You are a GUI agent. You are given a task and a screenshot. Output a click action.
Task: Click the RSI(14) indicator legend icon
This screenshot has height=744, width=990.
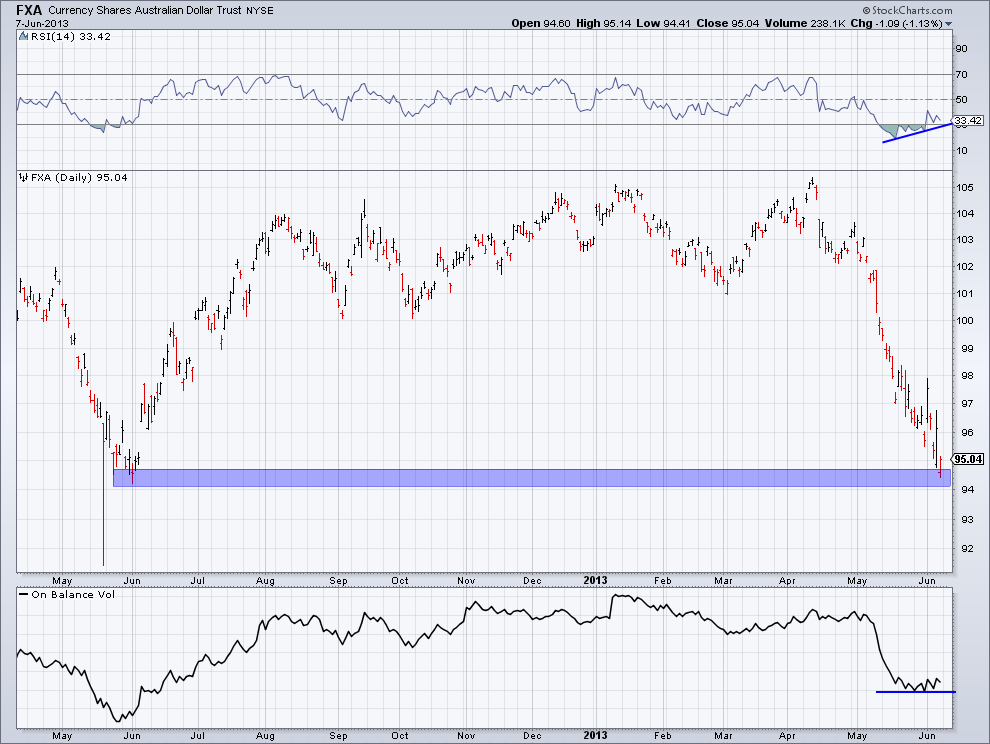click(23, 37)
